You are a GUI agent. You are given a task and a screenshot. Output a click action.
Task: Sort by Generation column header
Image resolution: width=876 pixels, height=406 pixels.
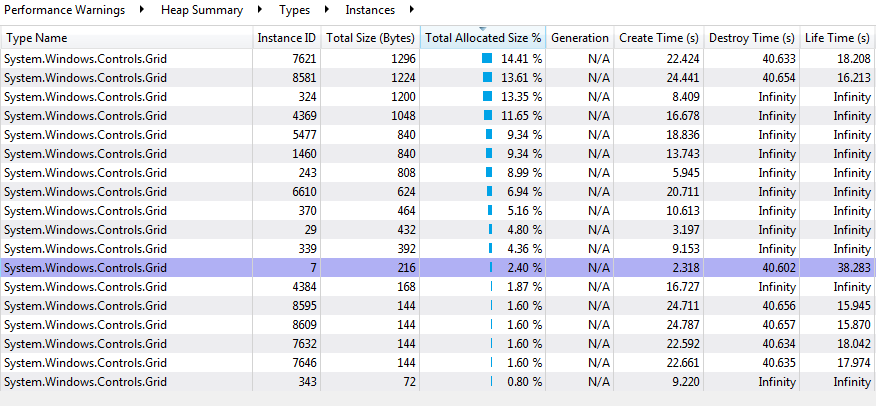pos(580,38)
